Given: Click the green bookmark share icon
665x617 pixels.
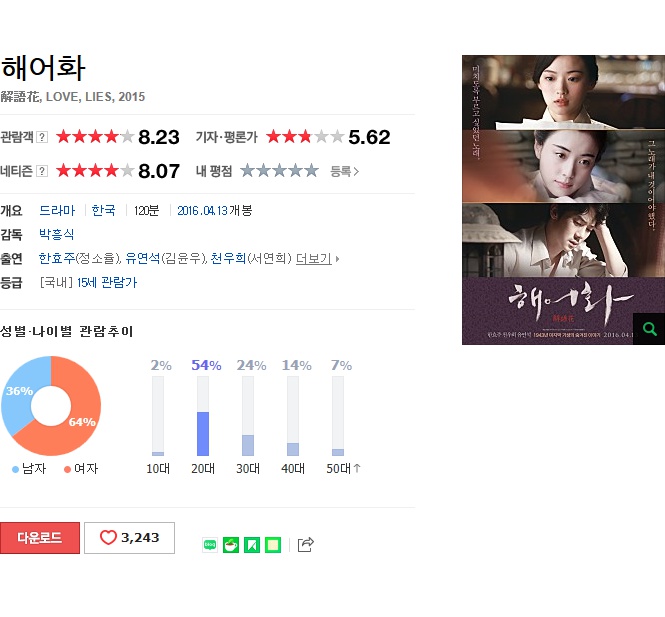Looking at the screenshot, I should point(251,545).
